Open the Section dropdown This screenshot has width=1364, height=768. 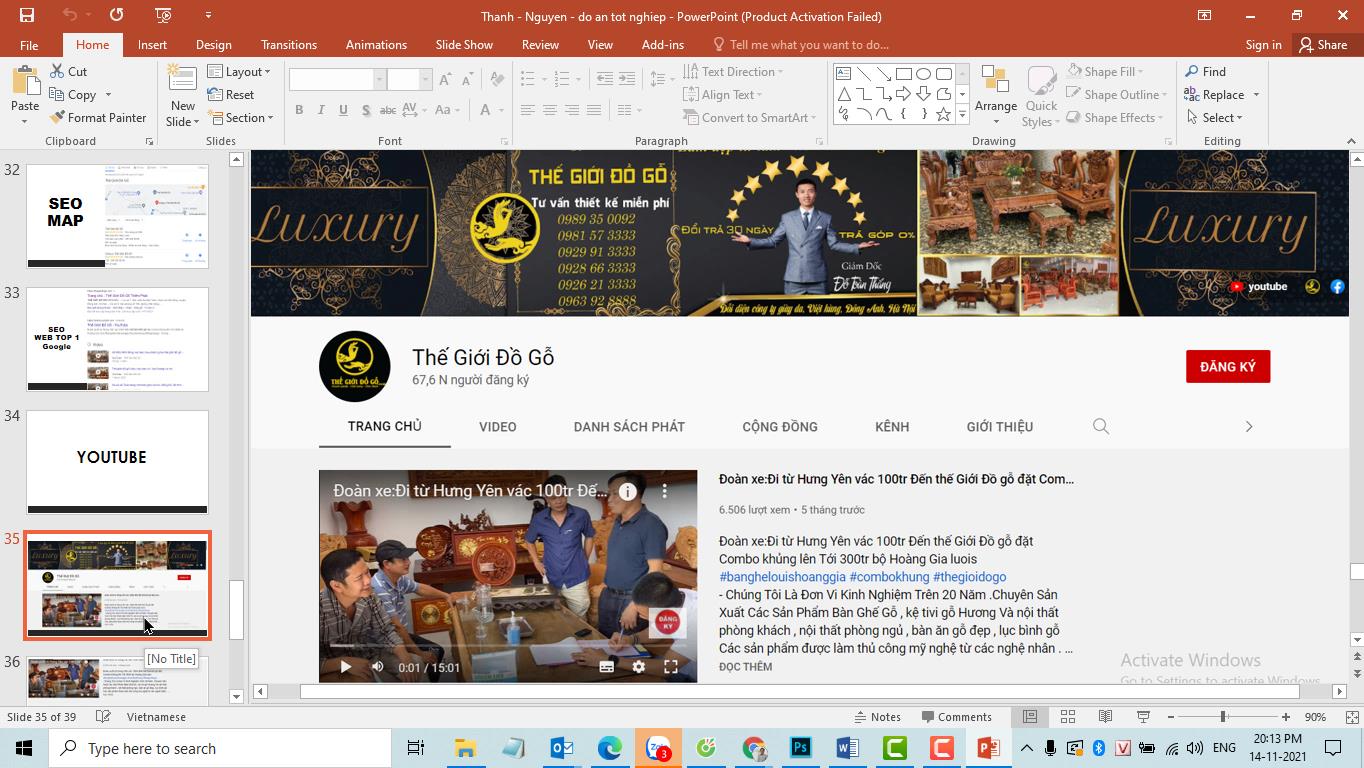click(x=240, y=117)
